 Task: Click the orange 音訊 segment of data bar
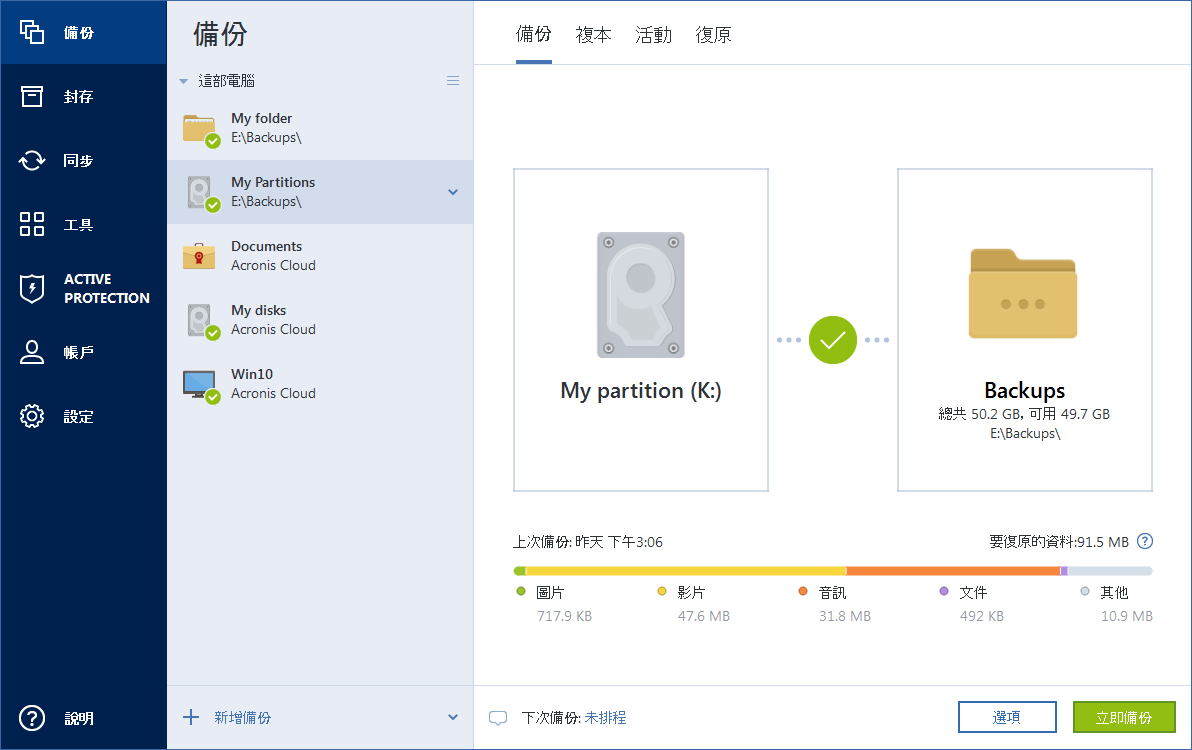click(953, 571)
